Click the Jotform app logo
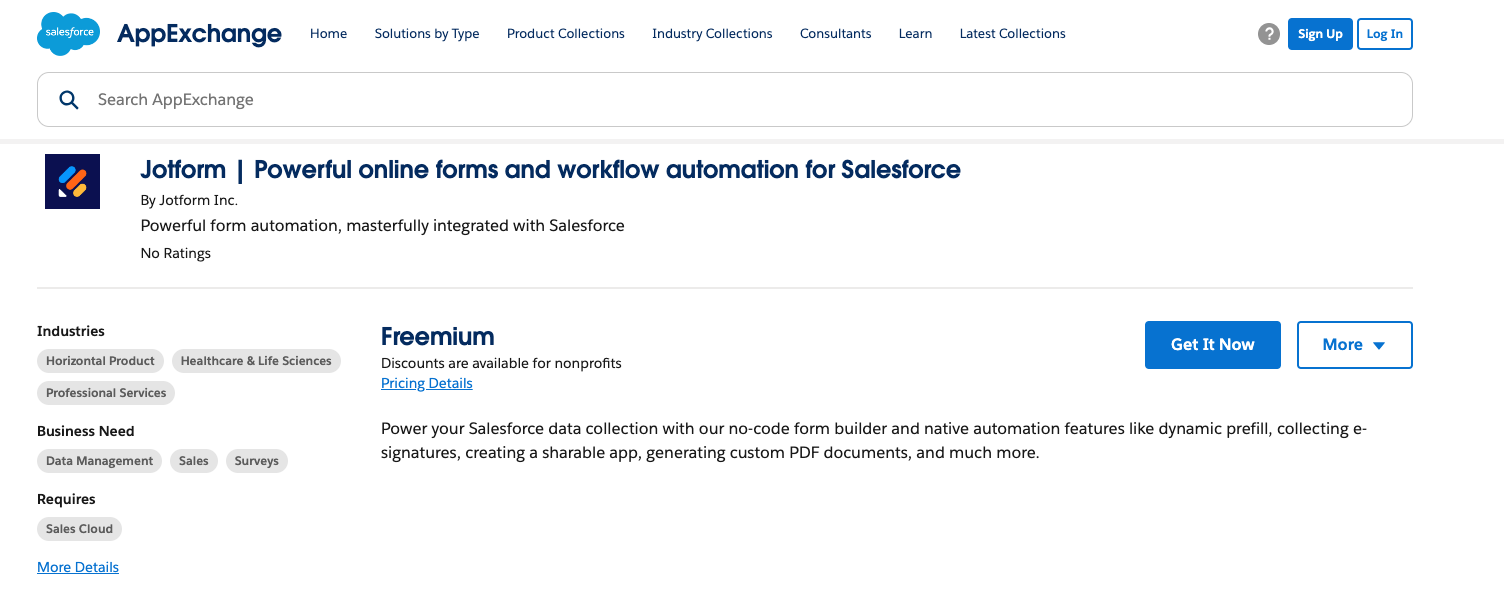The width and height of the screenshot is (1504, 612). pyautogui.click(x=73, y=181)
